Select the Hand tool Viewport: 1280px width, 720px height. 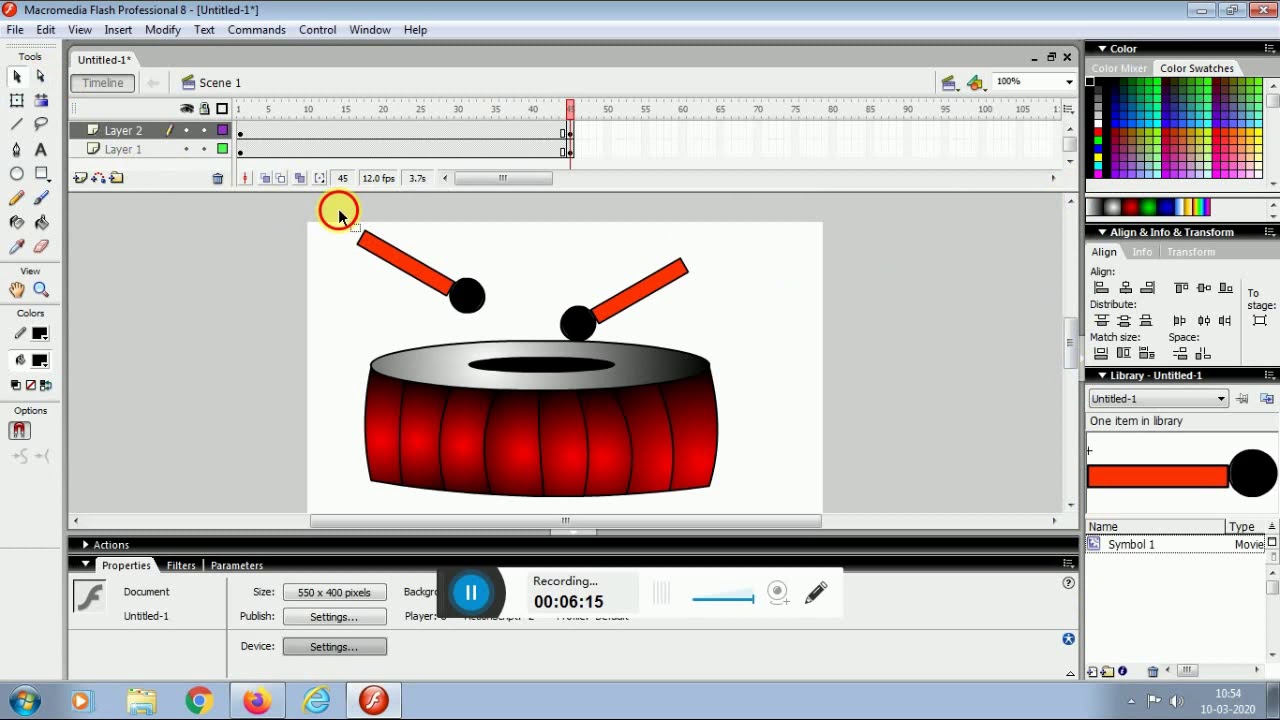pyautogui.click(x=17, y=290)
